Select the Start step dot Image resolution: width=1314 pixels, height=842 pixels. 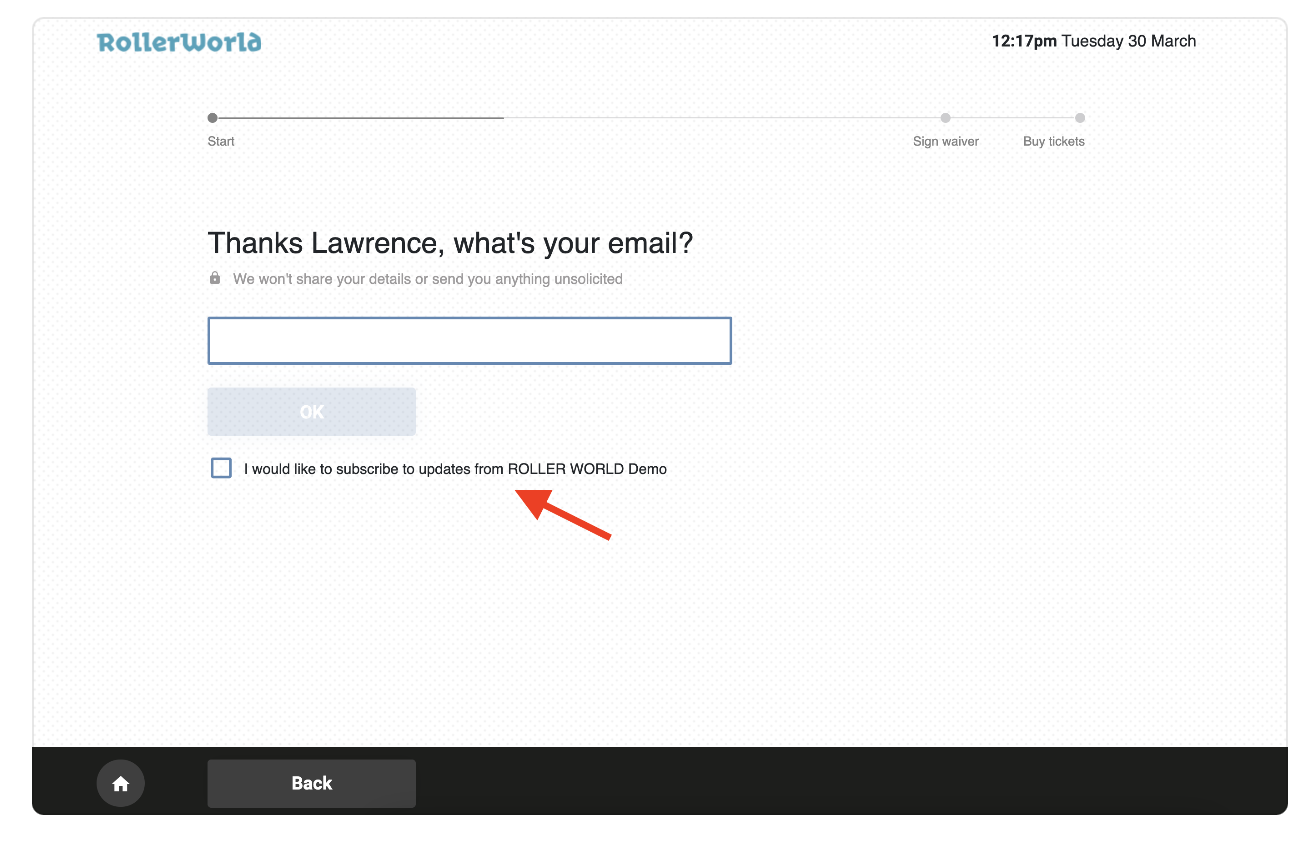click(212, 118)
